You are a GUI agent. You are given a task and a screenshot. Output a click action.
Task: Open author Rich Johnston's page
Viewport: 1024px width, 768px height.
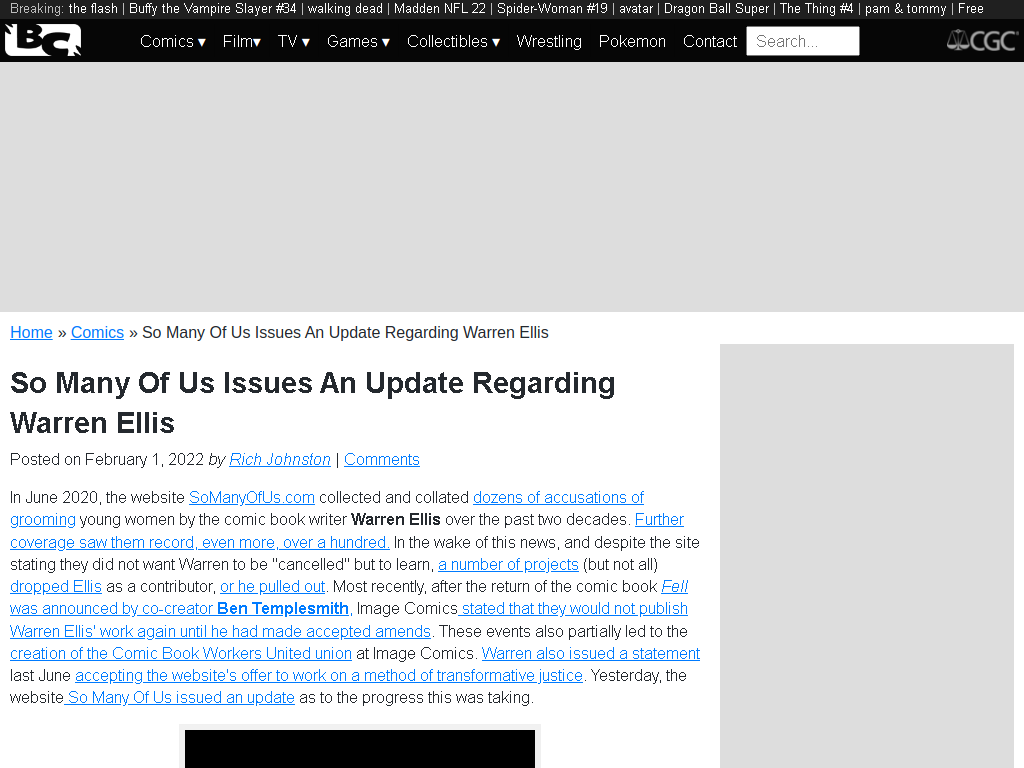point(280,460)
